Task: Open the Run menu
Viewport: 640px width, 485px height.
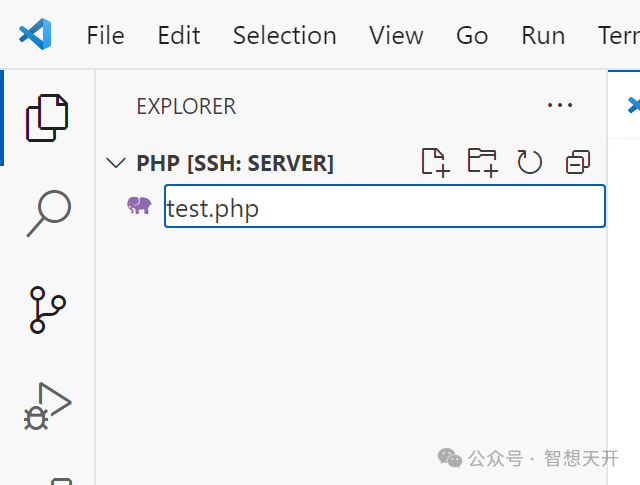Action: pos(543,36)
